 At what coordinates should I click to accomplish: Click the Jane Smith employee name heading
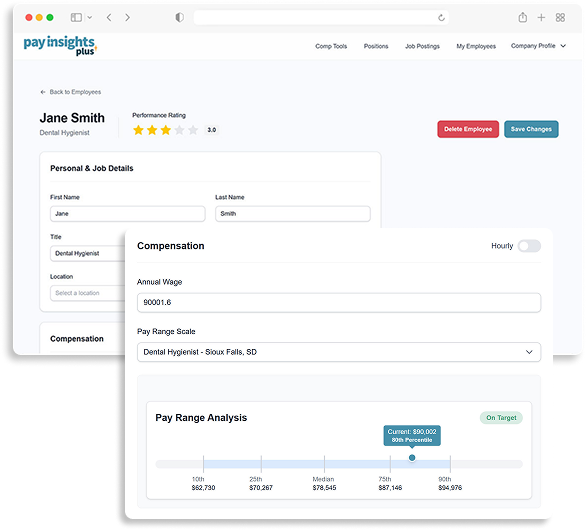[x=72, y=118]
